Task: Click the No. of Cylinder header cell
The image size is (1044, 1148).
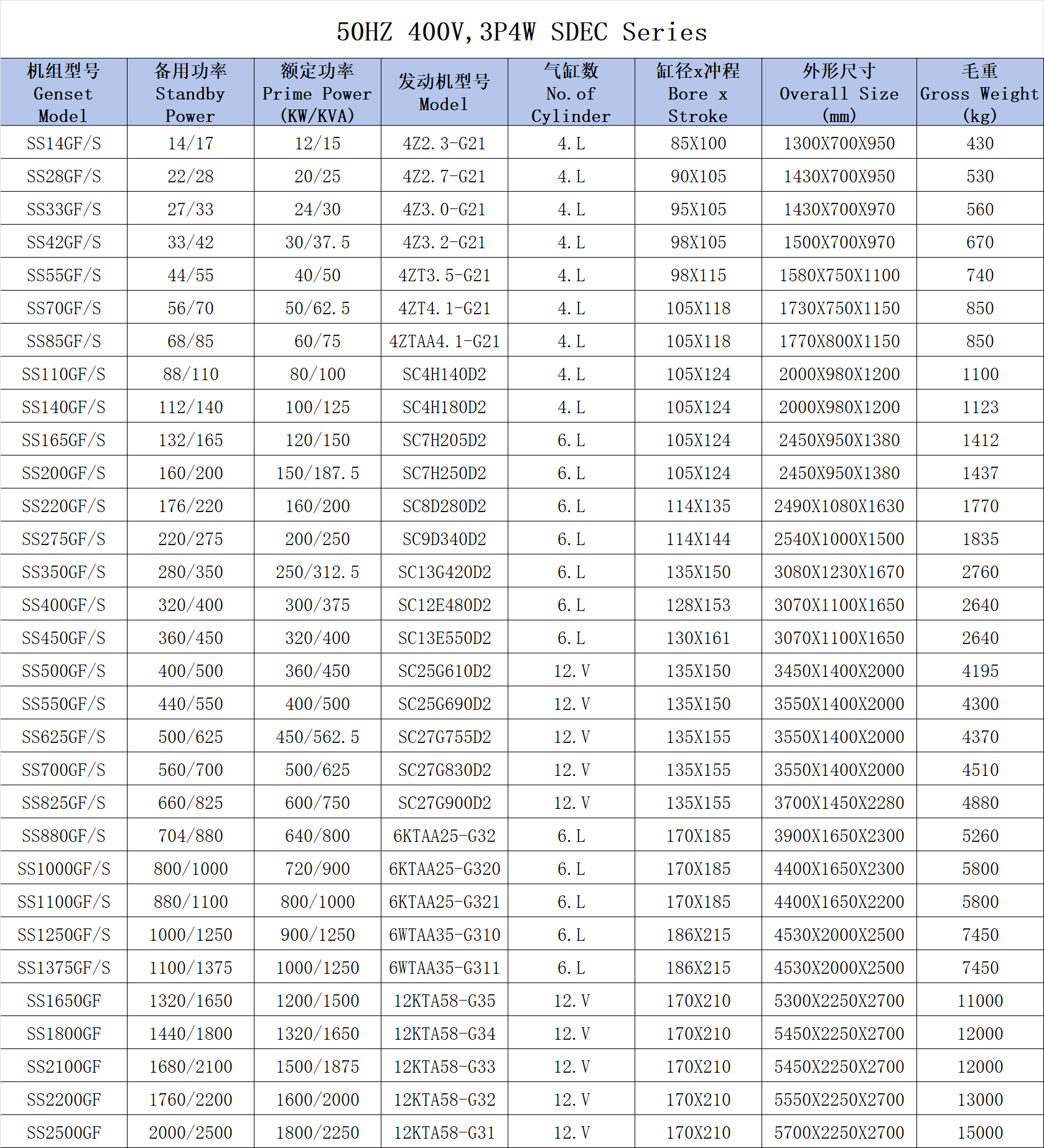Action: pyautogui.click(x=571, y=93)
